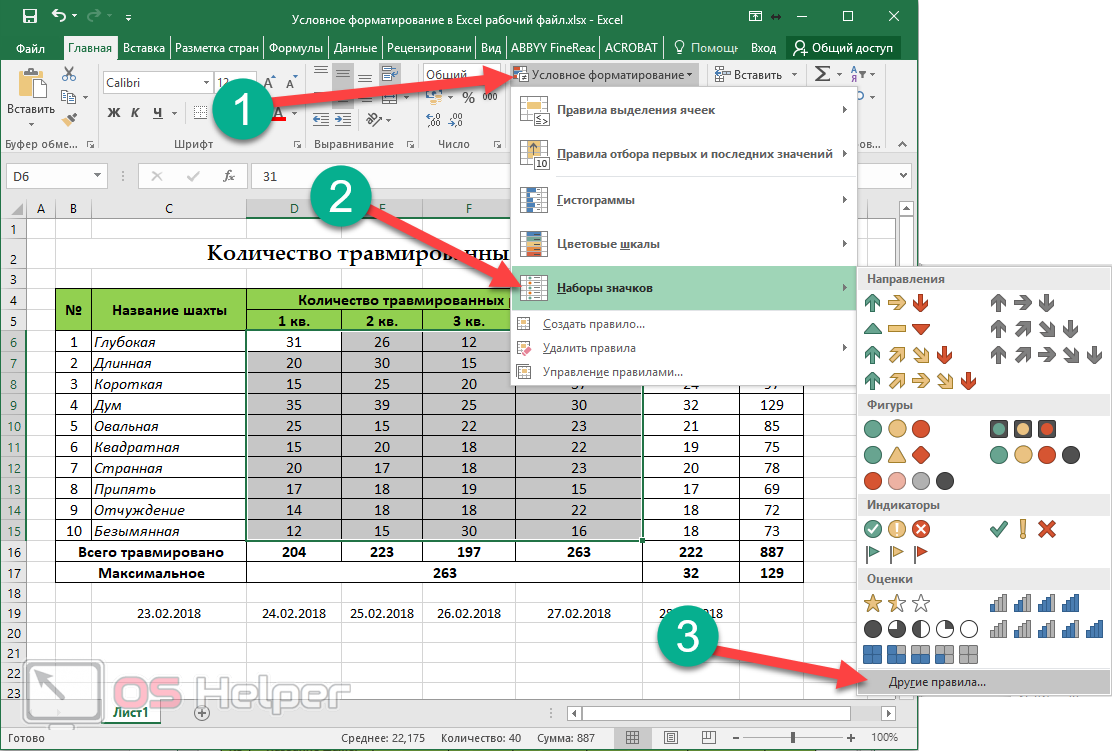
Task: Toggle underline formatting (Ч)
Action: pyautogui.click(x=155, y=111)
